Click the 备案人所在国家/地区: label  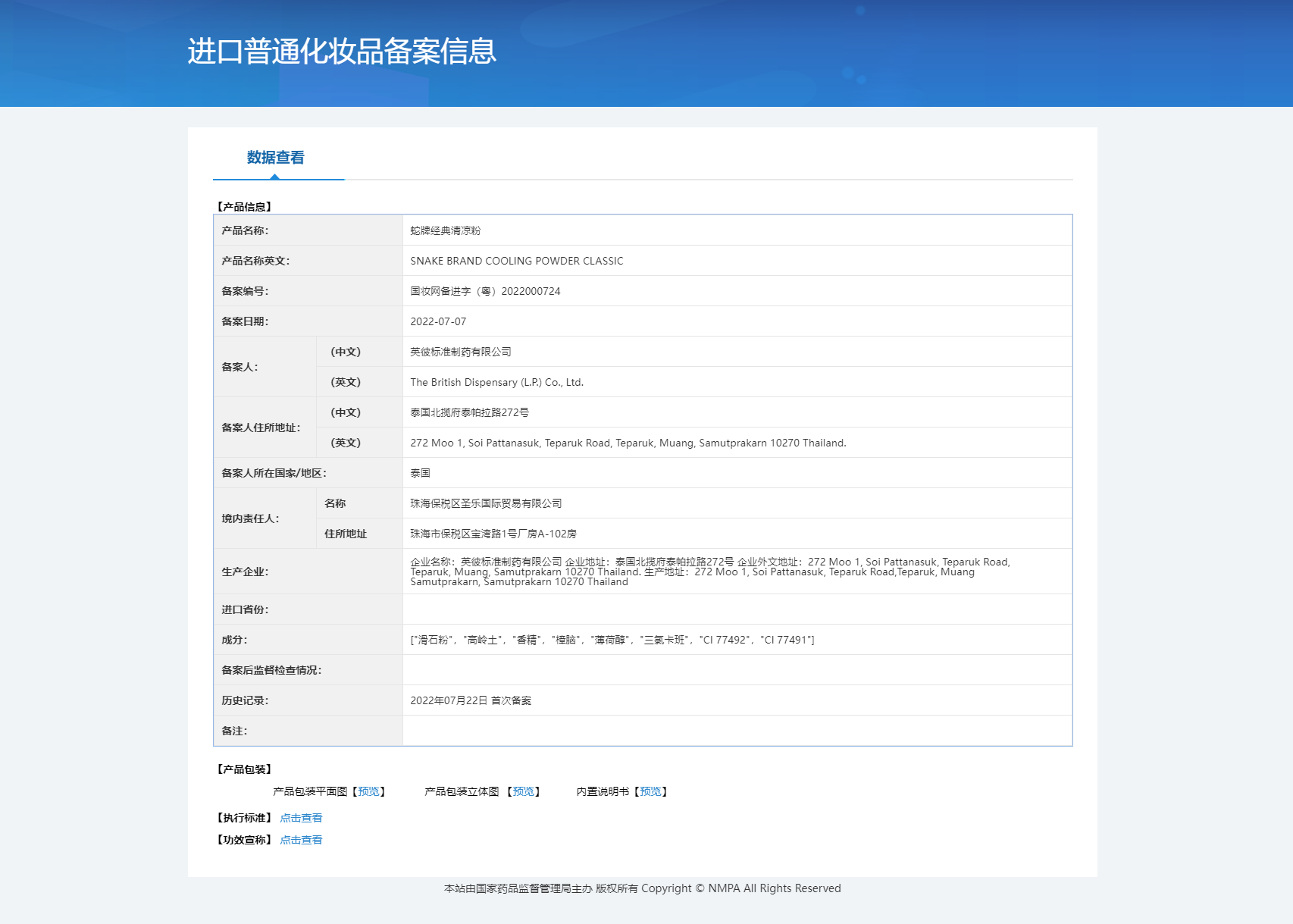pos(274,473)
